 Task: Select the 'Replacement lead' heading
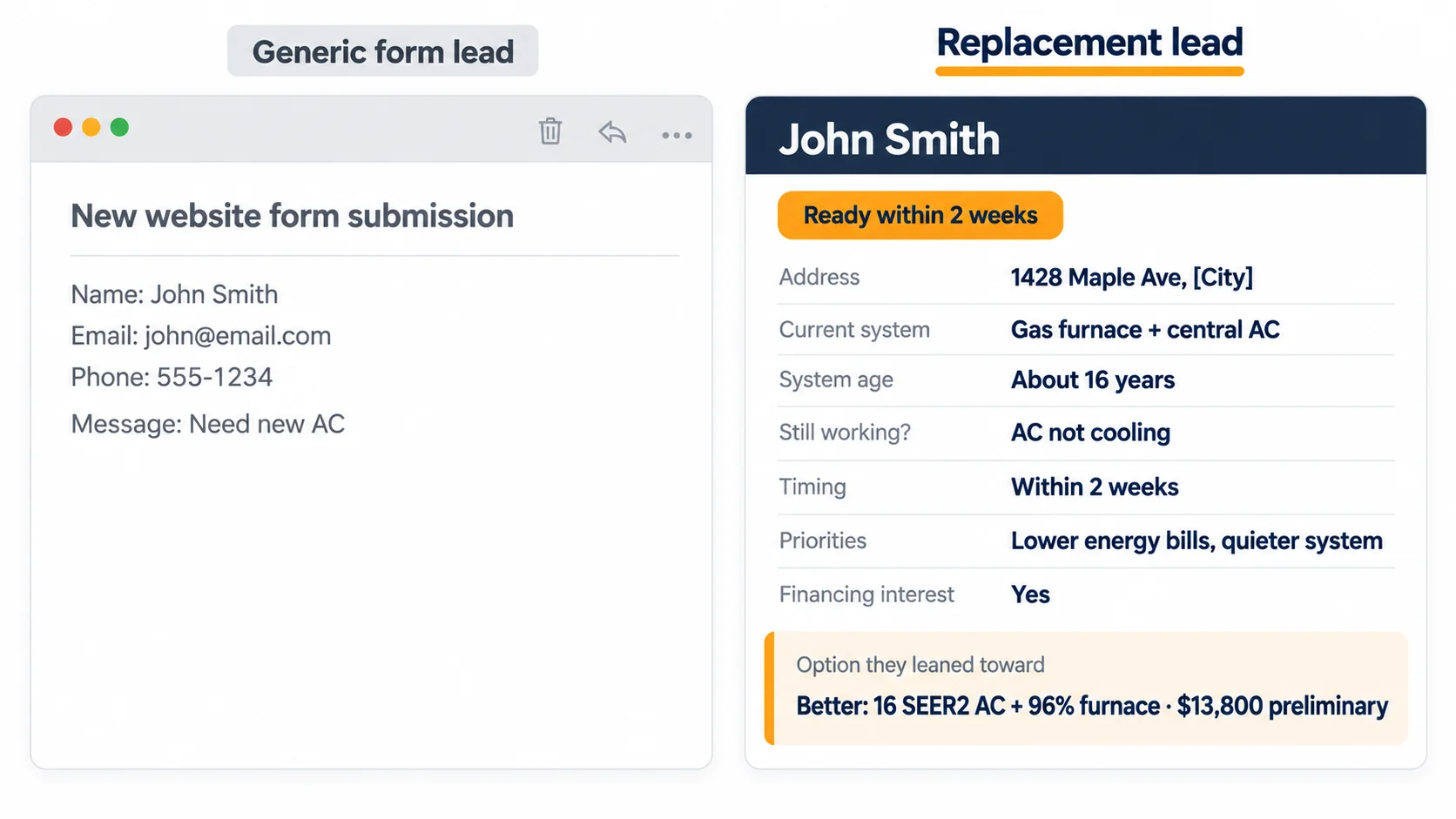coord(1089,43)
